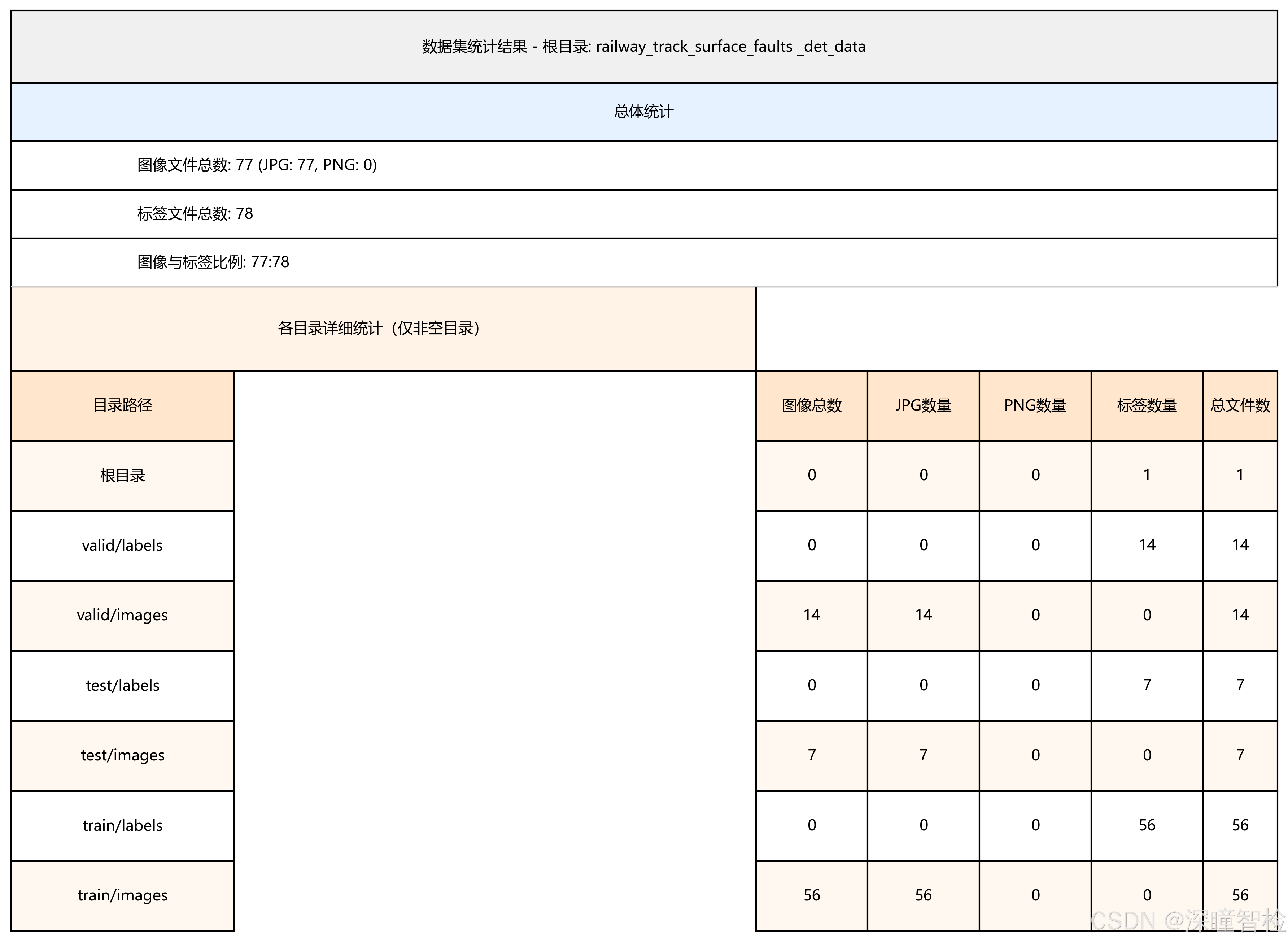Click the dataset statistics title header

point(643,47)
